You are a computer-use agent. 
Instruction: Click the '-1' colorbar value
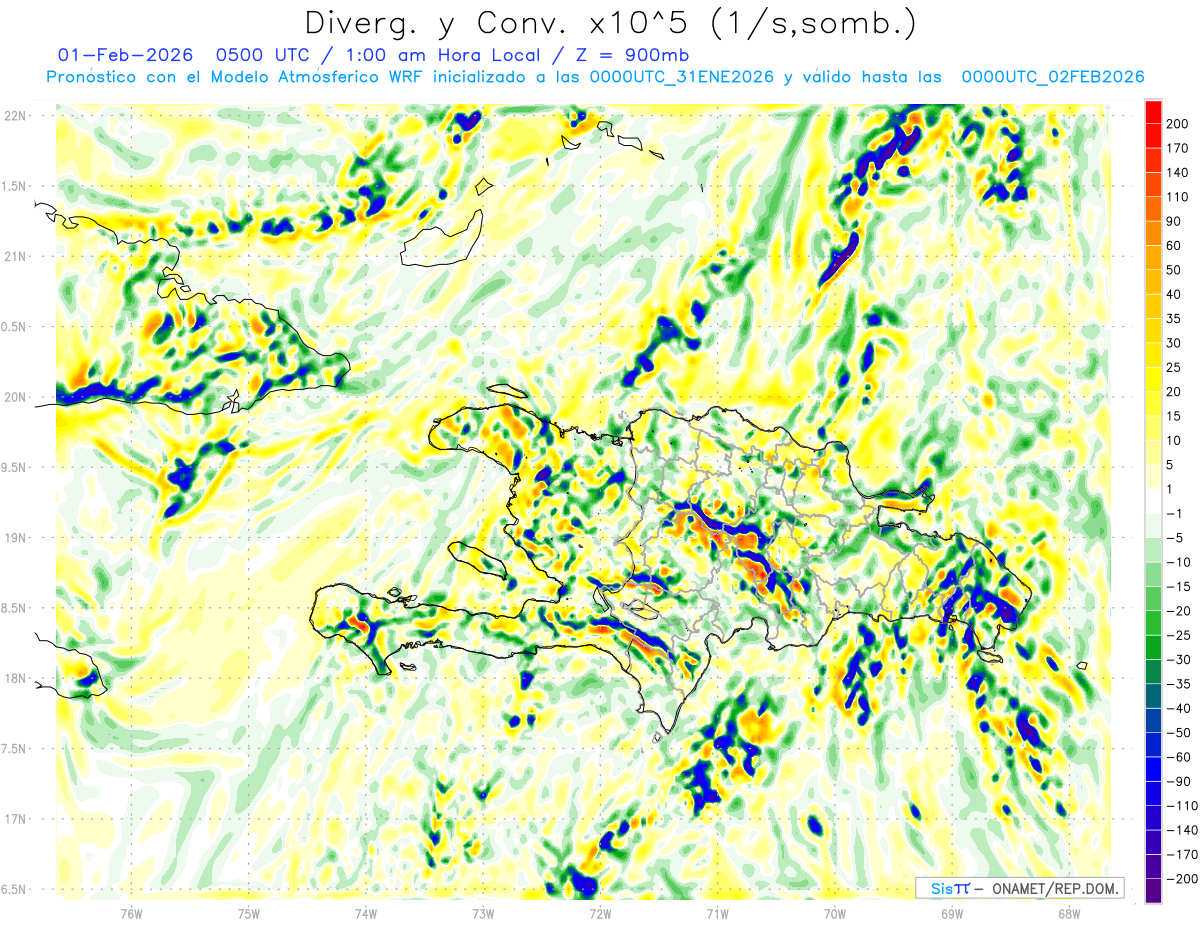point(1174,513)
